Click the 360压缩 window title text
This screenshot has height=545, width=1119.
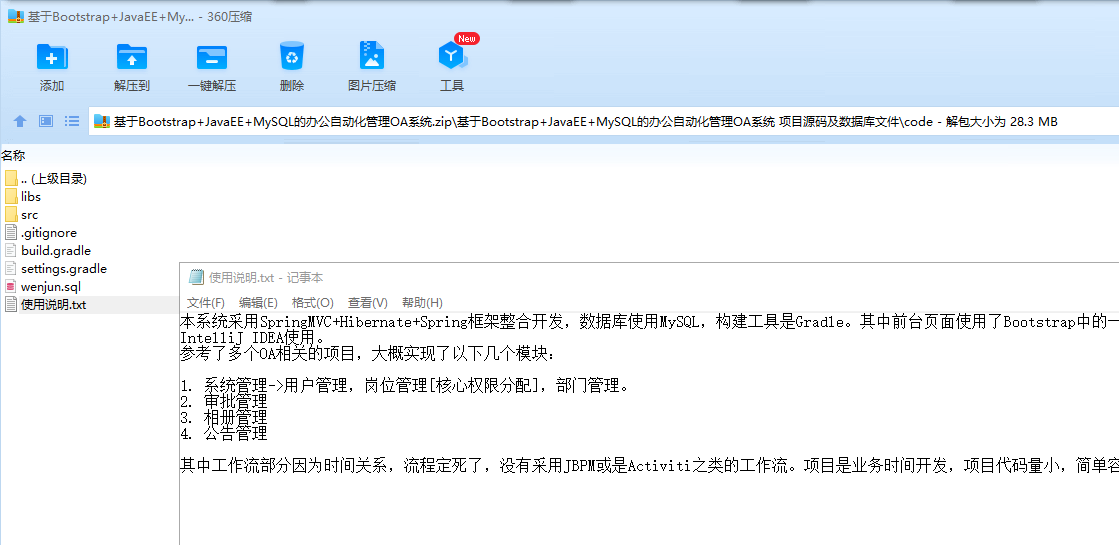(139, 17)
